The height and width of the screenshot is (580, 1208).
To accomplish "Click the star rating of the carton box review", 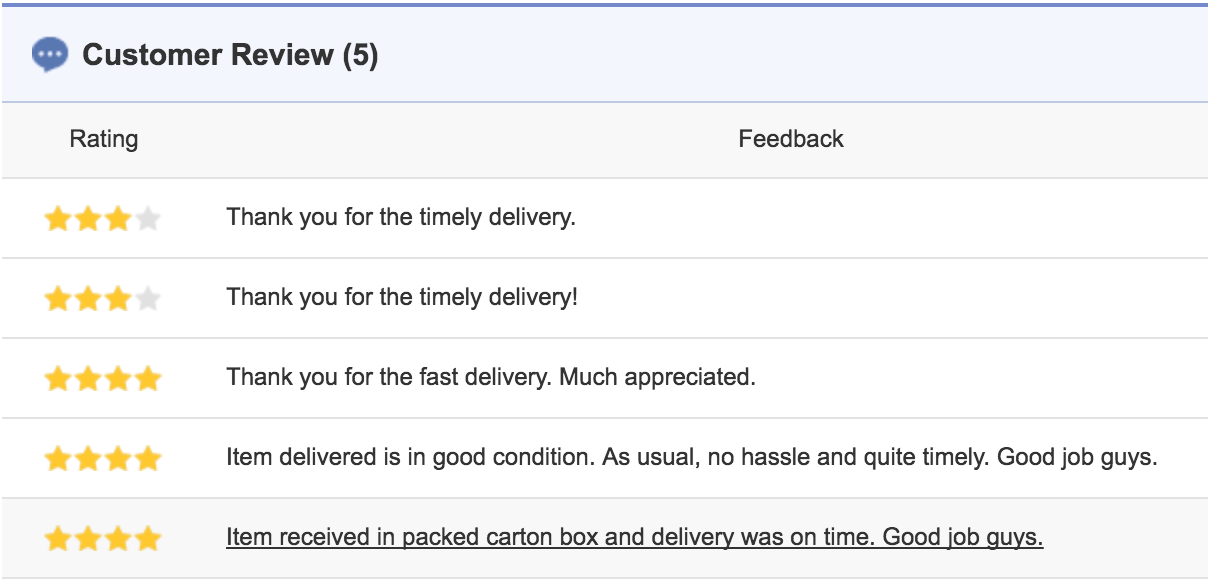I will coord(102,540).
